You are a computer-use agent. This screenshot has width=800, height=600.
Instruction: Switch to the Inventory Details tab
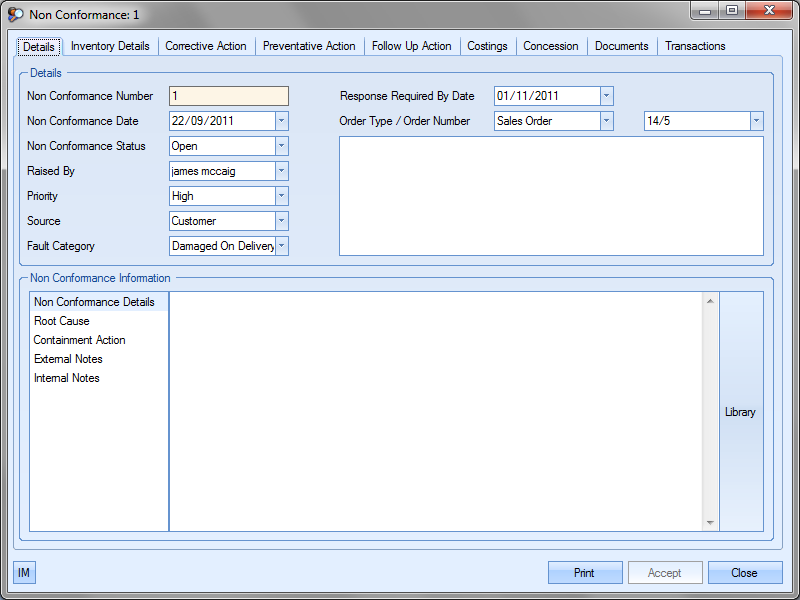point(110,46)
